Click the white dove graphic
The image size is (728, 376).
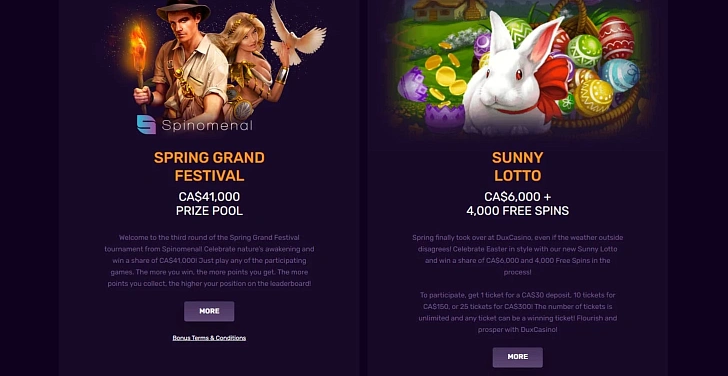(x=298, y=32)
